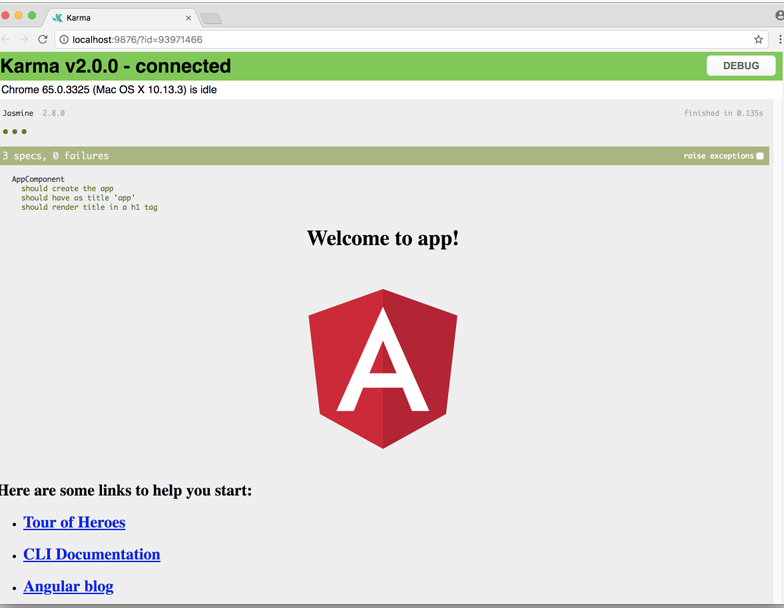Screen dimensions: 784x608
Task: Click the Angular shield logo
Action: click(x=383, y=368)
